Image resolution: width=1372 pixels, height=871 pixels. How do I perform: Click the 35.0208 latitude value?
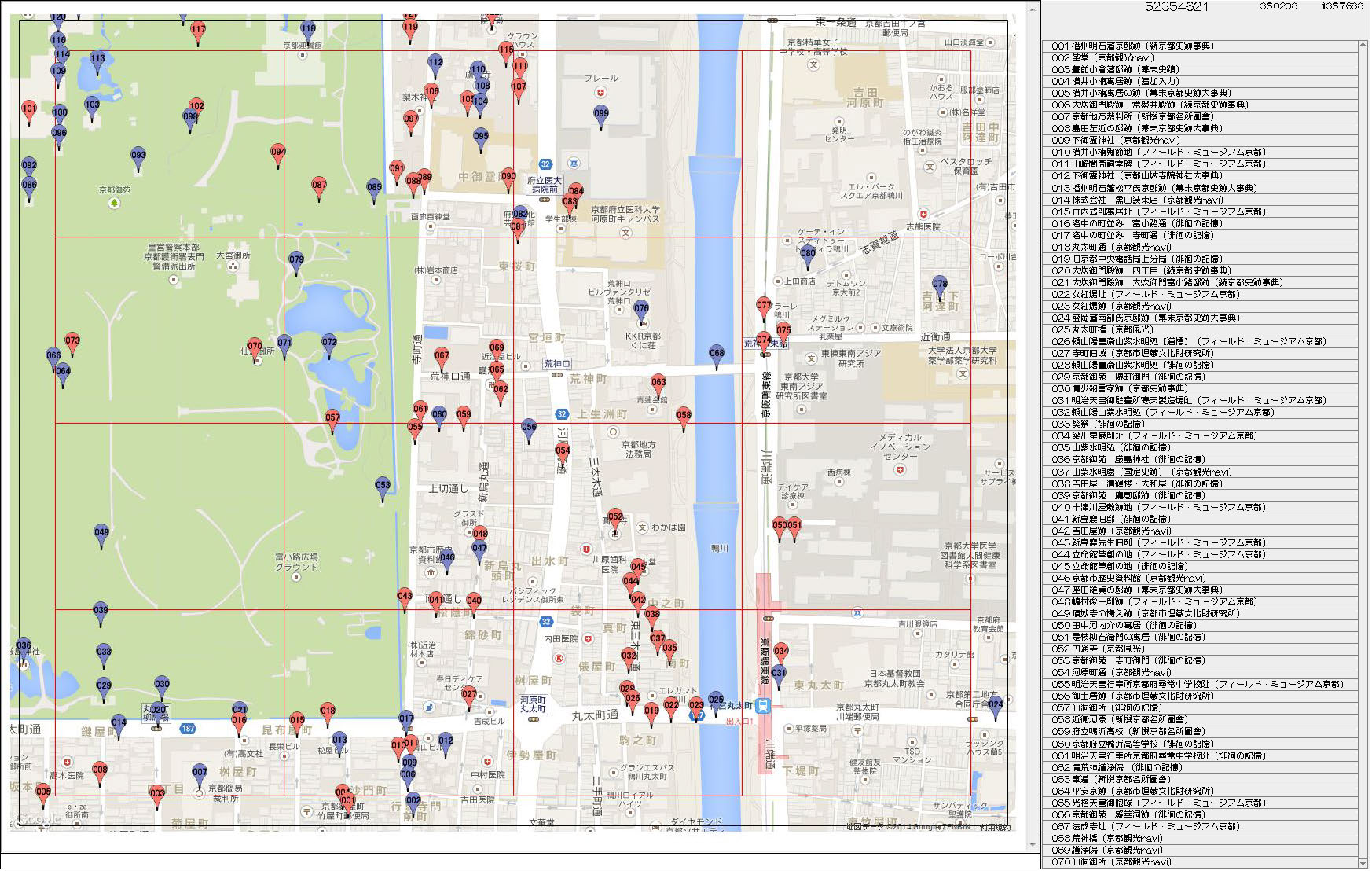[1278, 6]
